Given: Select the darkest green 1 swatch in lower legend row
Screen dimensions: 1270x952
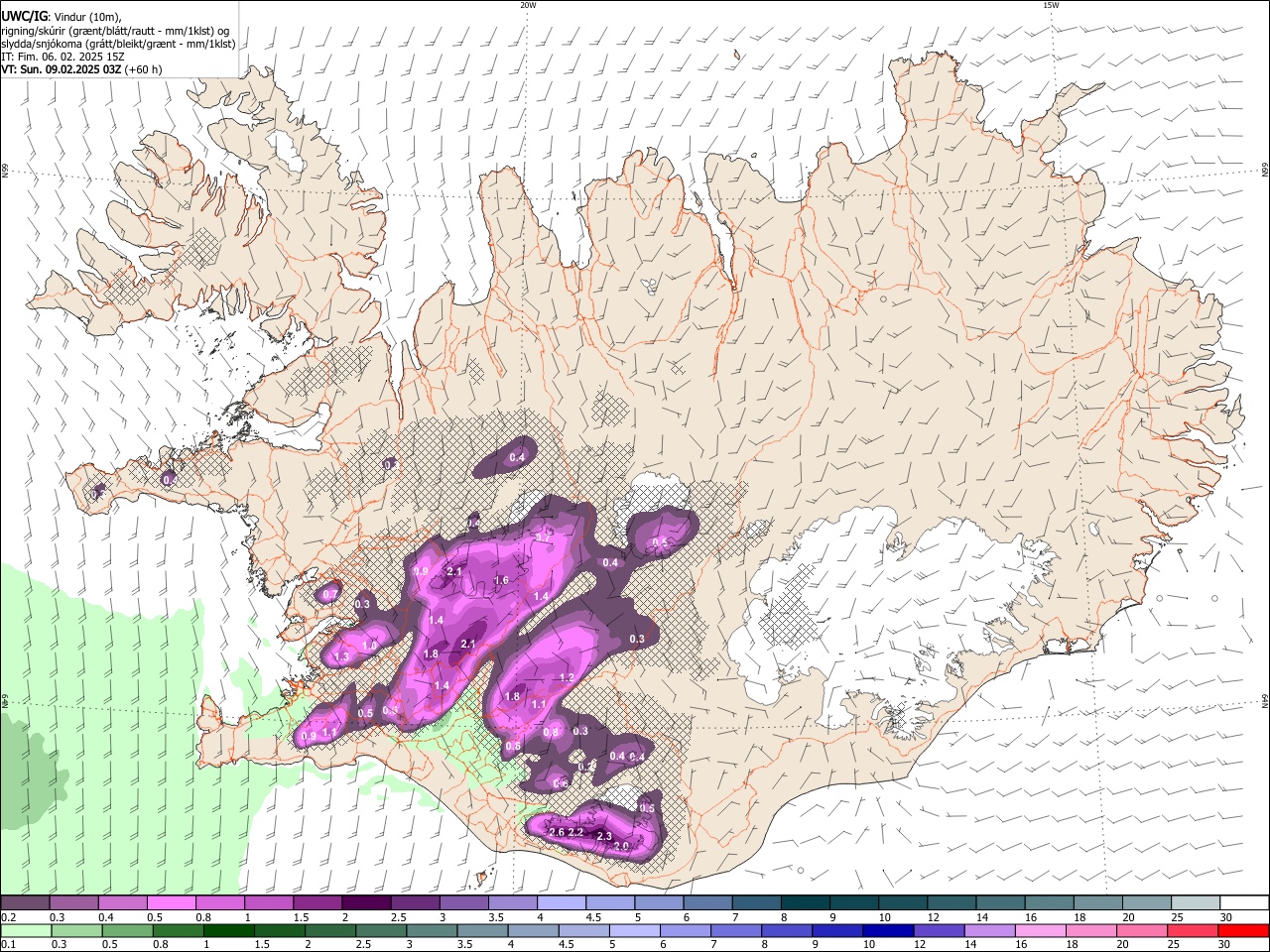Looking at the screenshot, I should tap(228, 931).
